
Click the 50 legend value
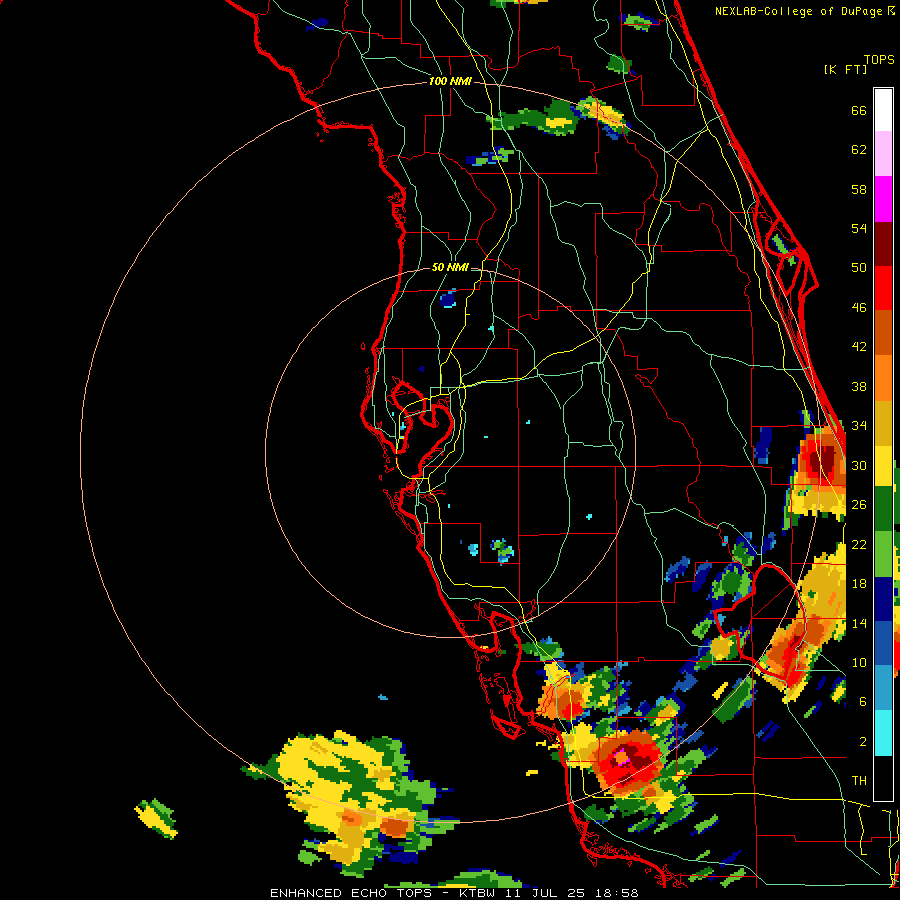[x=859, y=267]
